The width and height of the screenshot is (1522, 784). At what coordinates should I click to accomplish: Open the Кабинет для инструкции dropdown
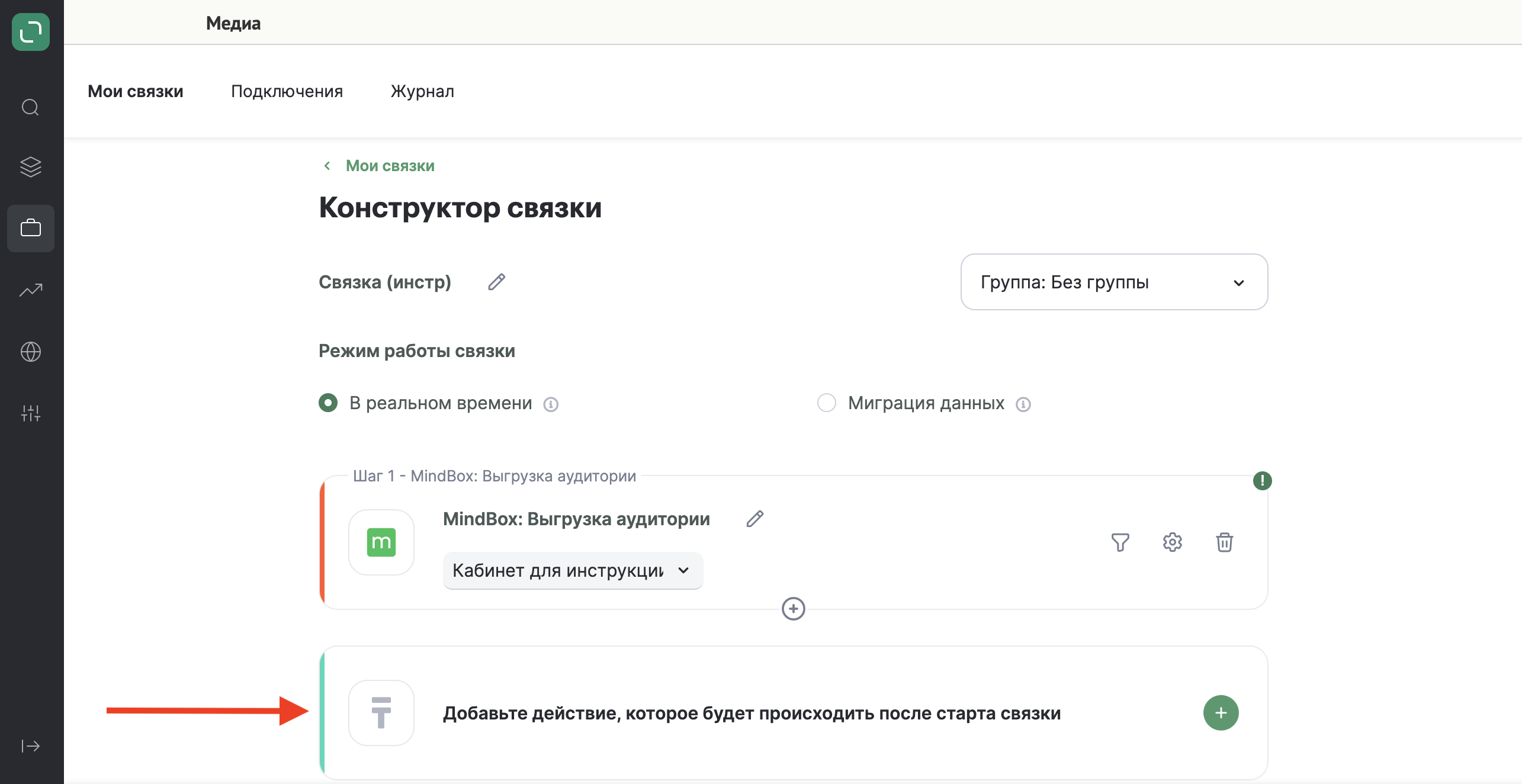(573, 570)
